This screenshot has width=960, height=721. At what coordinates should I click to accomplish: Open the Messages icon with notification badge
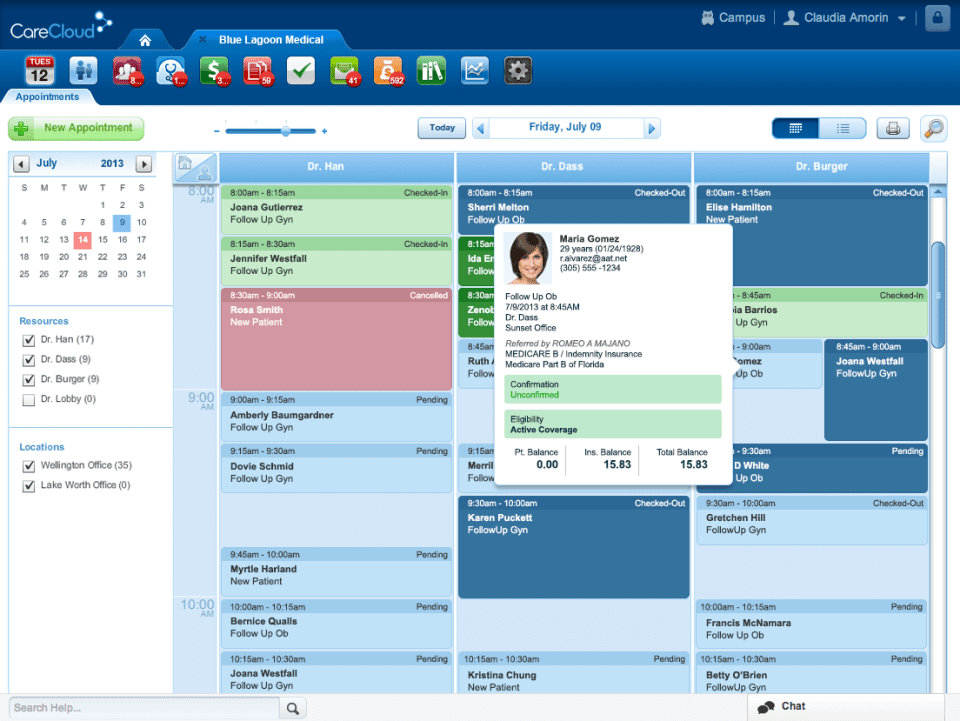point(345,70)
